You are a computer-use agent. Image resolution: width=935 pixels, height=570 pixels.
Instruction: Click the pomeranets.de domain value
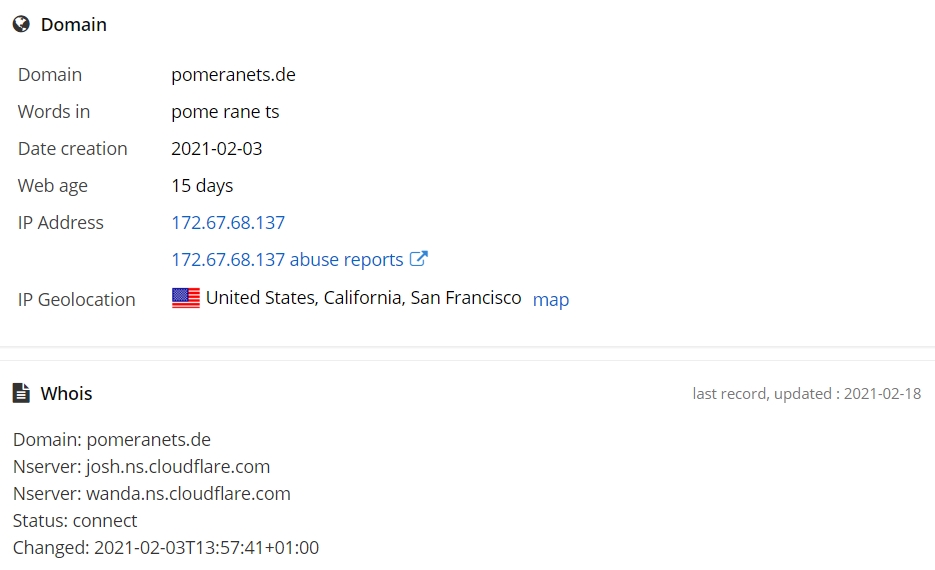click(x=233, y=75)
